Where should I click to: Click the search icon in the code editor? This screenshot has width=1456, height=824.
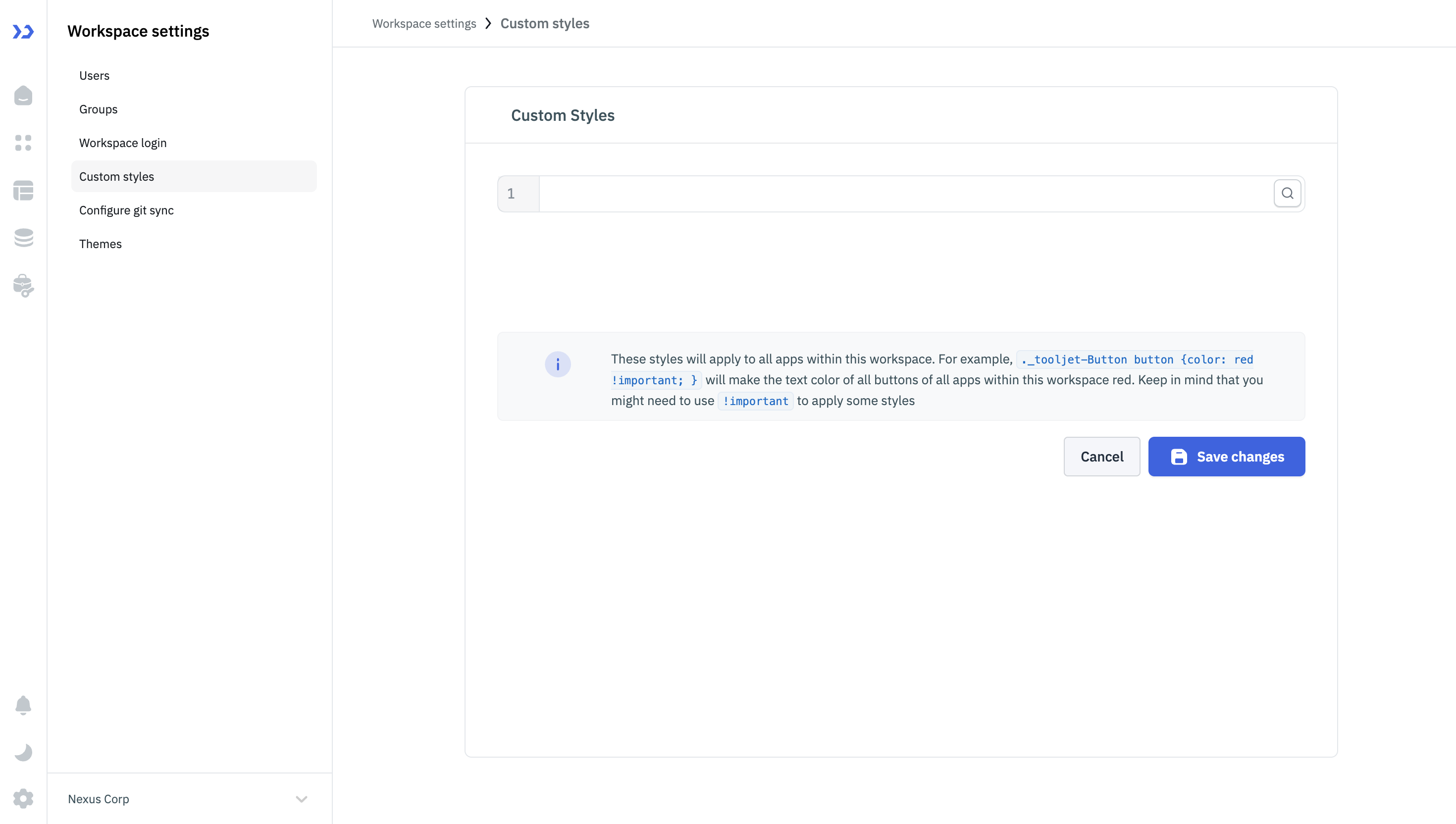click(1287, 194)
